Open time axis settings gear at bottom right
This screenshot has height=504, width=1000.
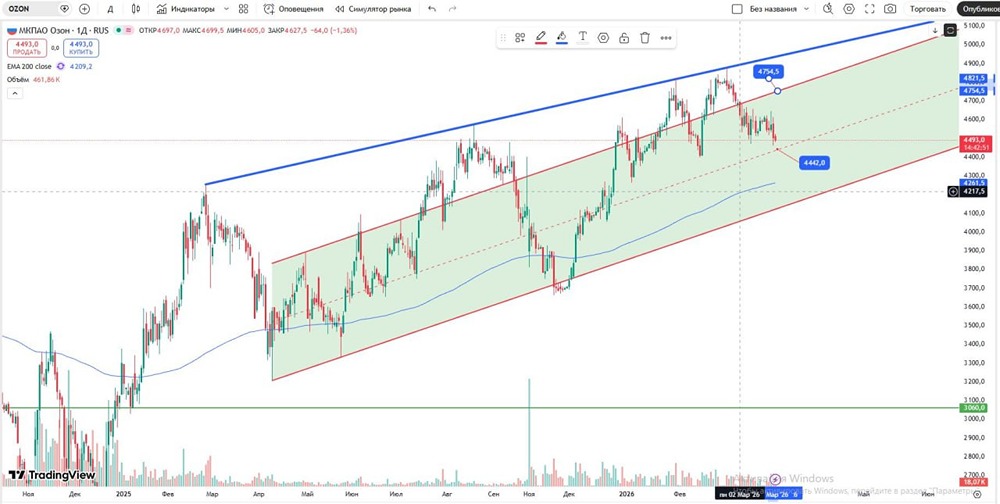[978, 494]
